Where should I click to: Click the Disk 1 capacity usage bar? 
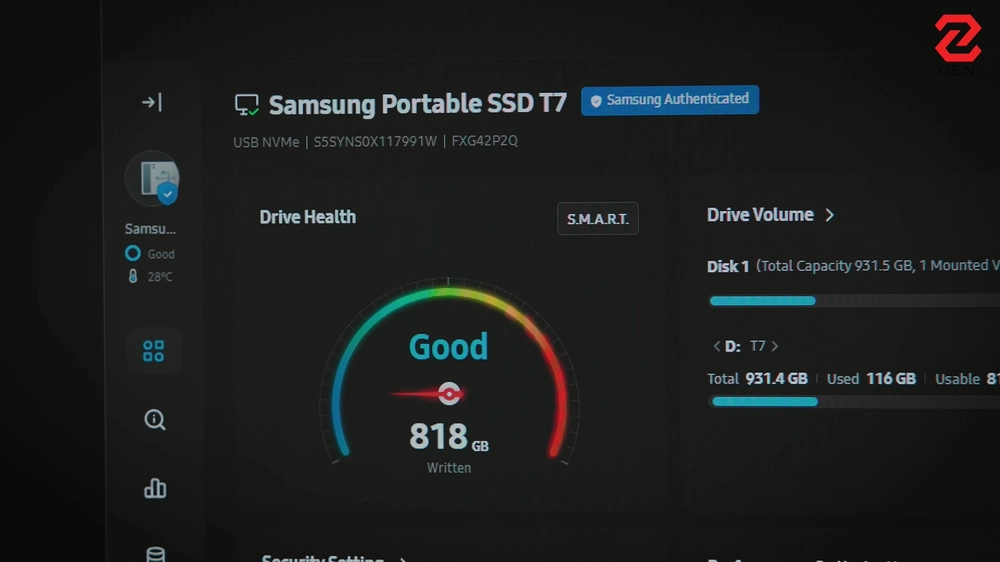click(x=855, y=301)
